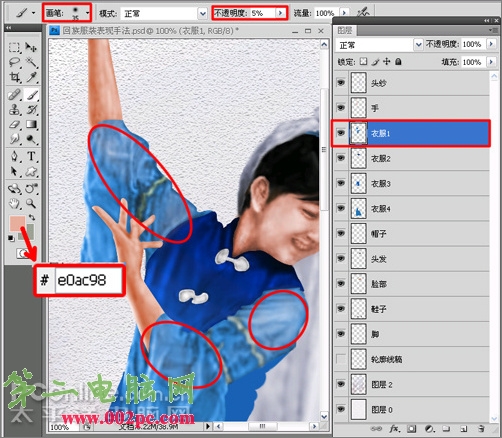Select the Type tool

(x=31, y=156)
